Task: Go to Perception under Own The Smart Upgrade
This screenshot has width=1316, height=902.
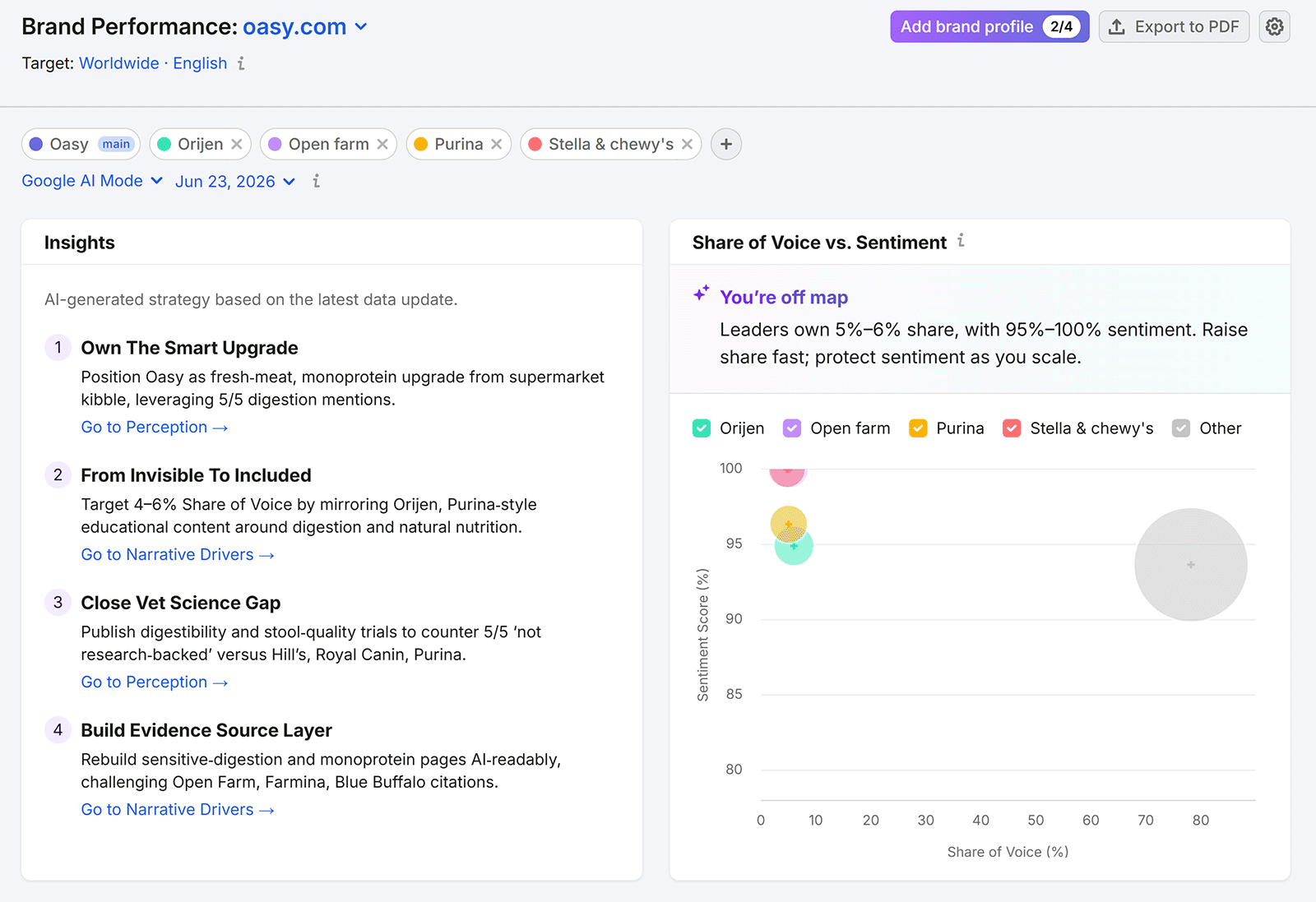Action: [x=155, y=428]
